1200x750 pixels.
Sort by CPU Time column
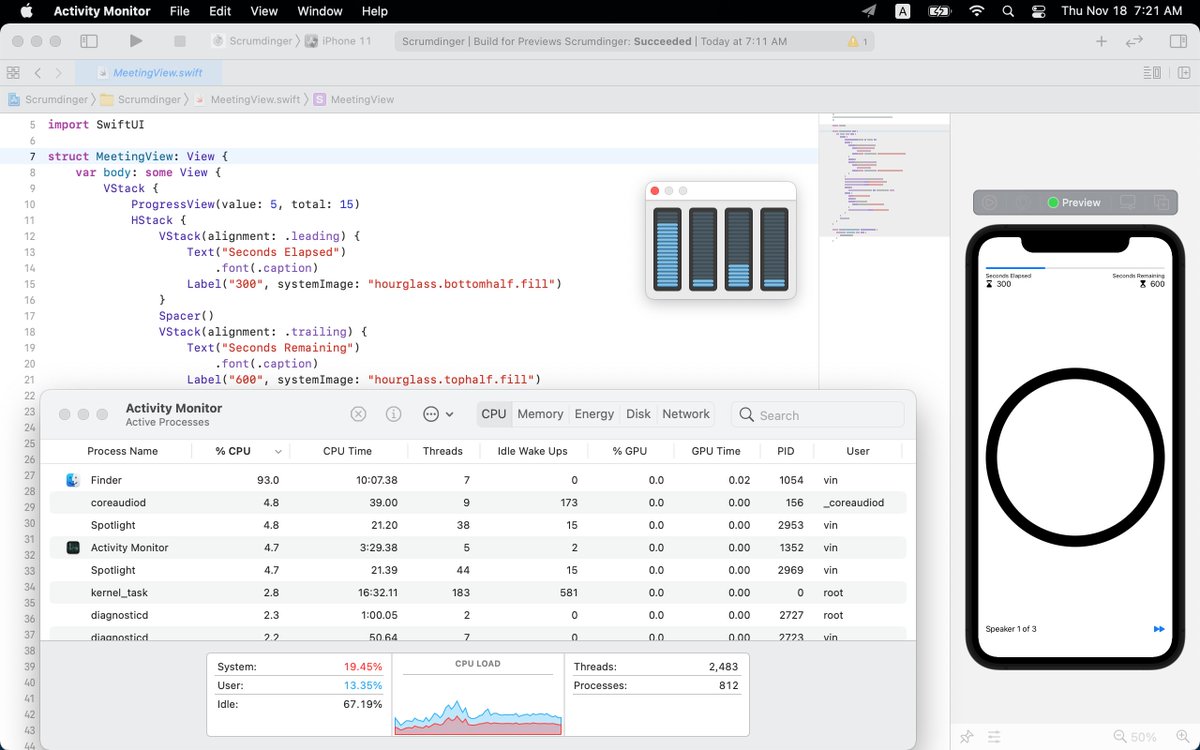coord(347,451)
